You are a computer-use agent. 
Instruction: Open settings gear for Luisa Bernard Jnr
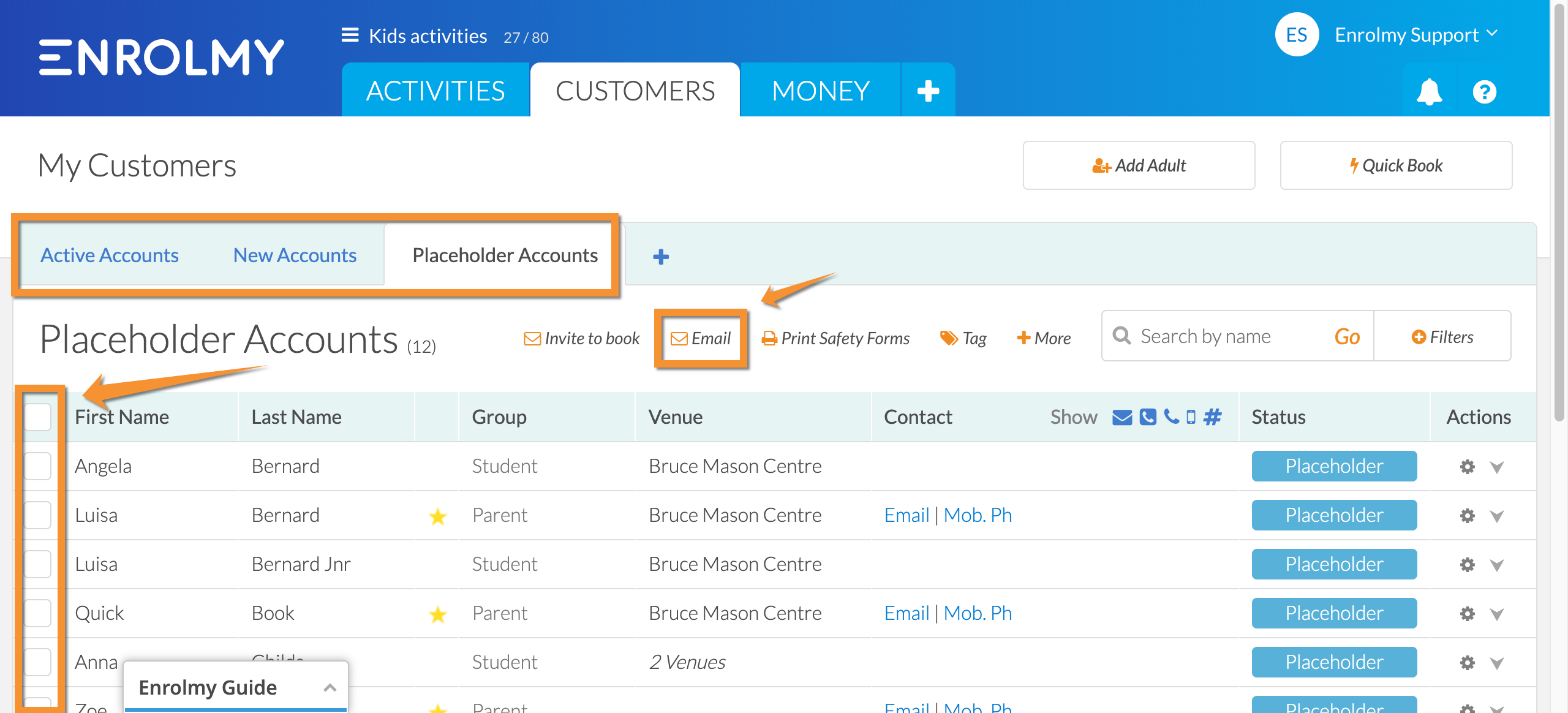(1467, 565)
